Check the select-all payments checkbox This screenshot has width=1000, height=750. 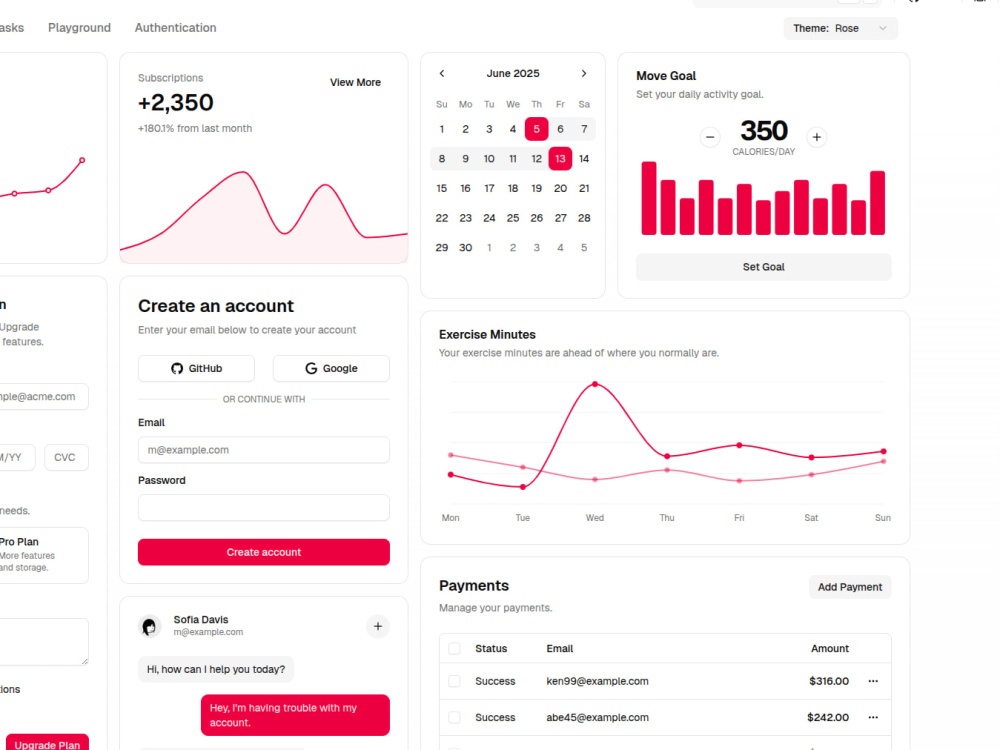(454, 649)
